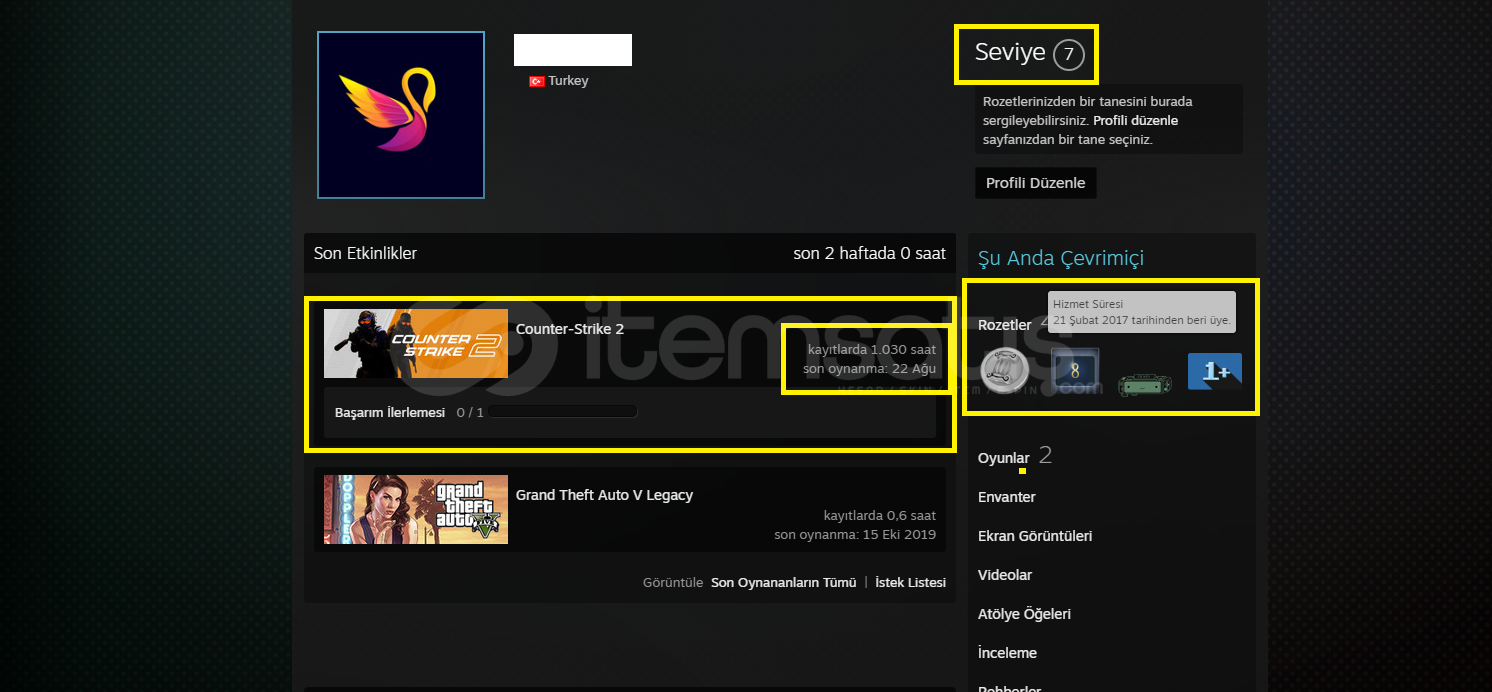Viewport: 1492px width, 692px height.
Task: Open the Envanter page
Action: tap(1007, 497)
